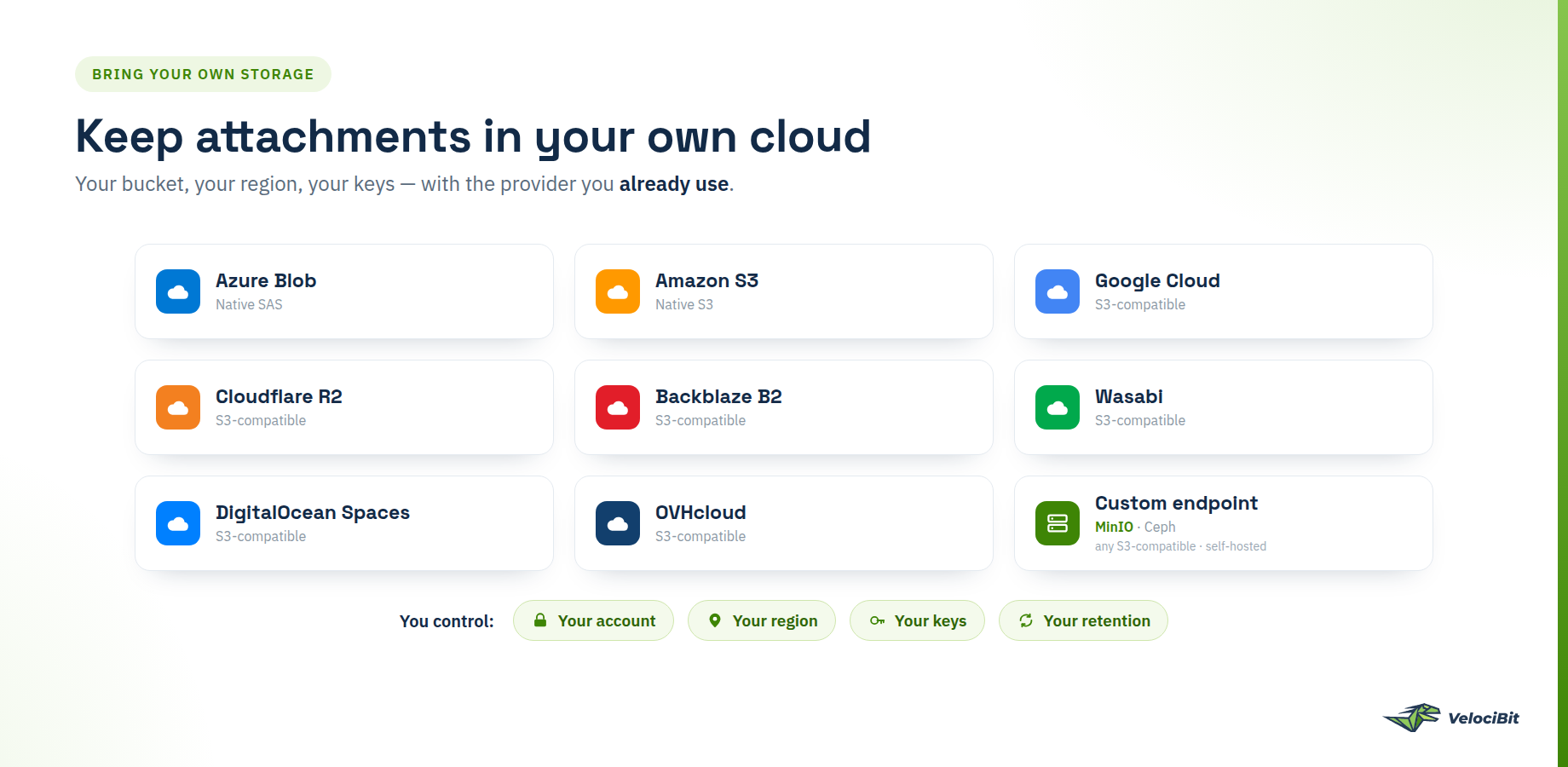Click the "Keep attachments in your own cloud" heading
This screenshot has width=1568, height=767.
473,136
